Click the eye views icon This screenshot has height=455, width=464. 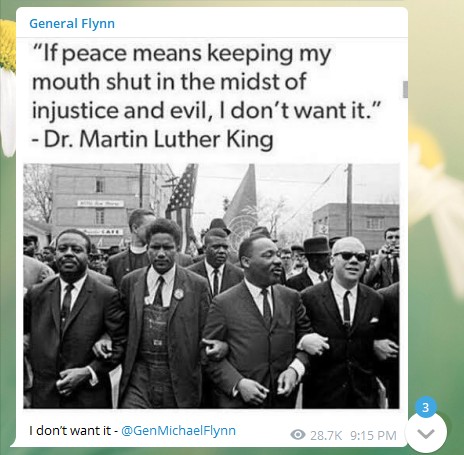[x=298, y=435]
